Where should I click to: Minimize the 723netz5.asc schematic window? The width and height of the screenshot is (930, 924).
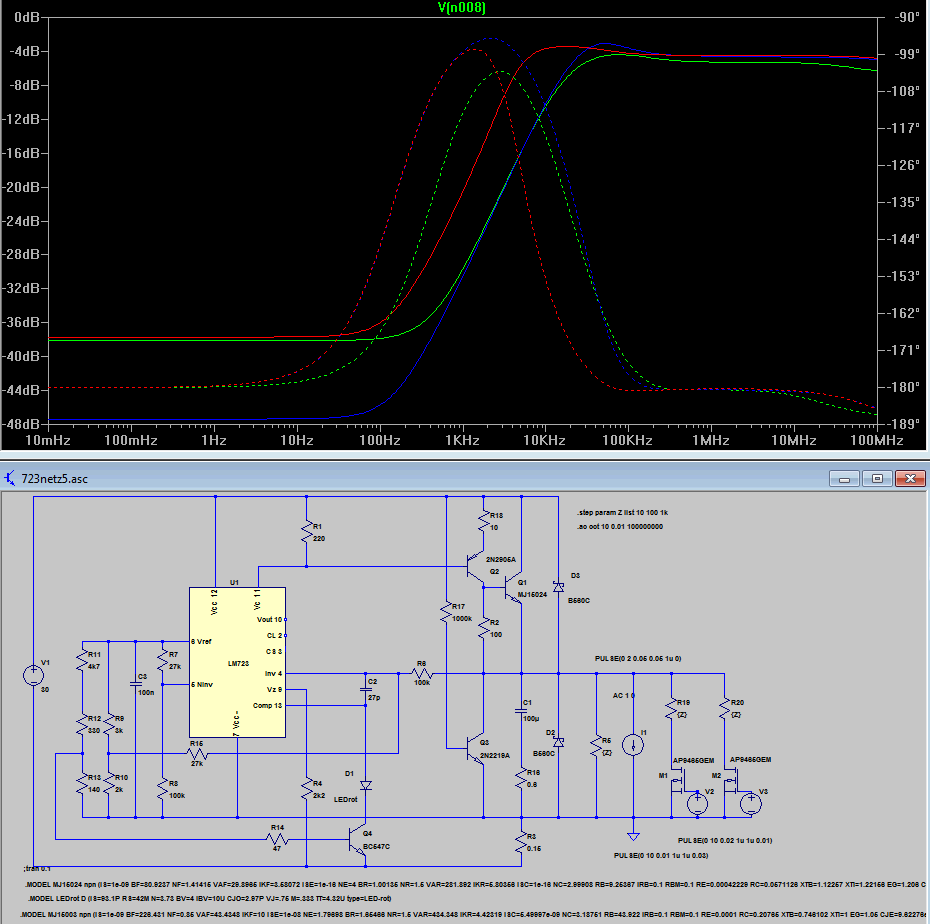(x=845, y=478)
